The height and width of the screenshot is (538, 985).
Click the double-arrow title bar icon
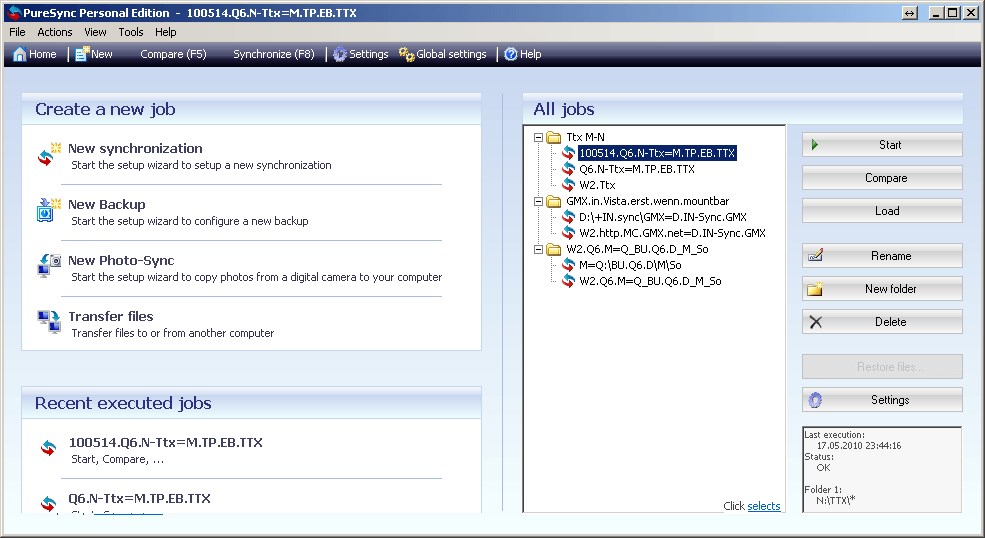coord(910,13)
